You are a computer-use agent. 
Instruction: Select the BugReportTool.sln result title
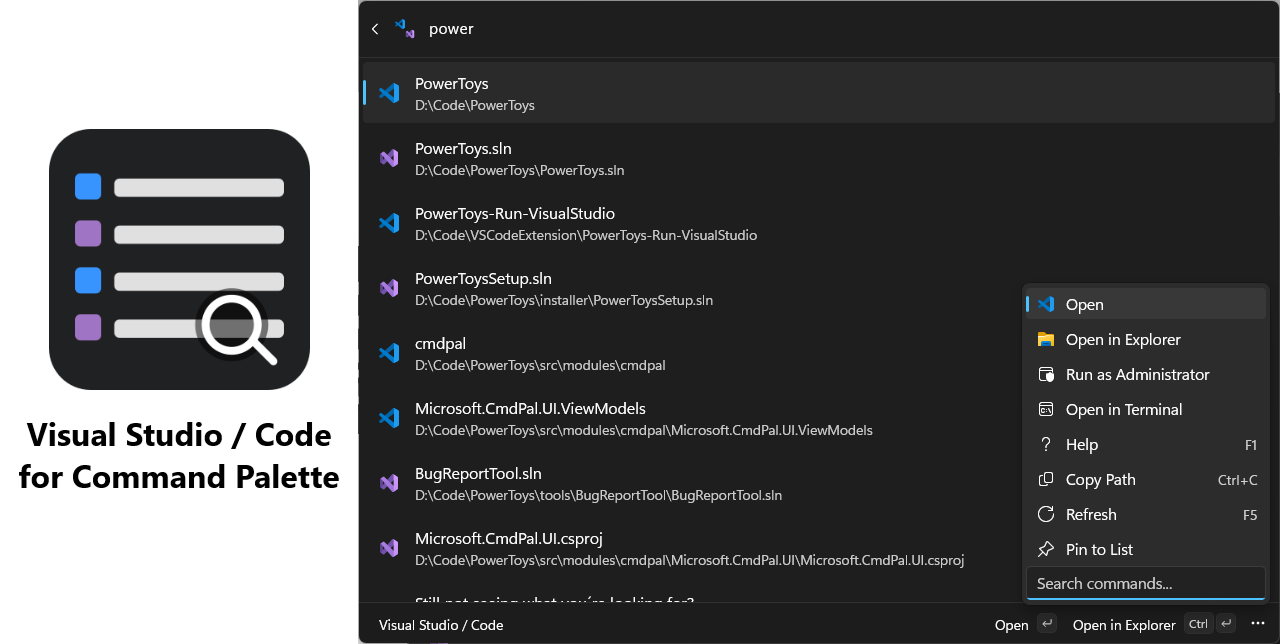coord(478,474)
